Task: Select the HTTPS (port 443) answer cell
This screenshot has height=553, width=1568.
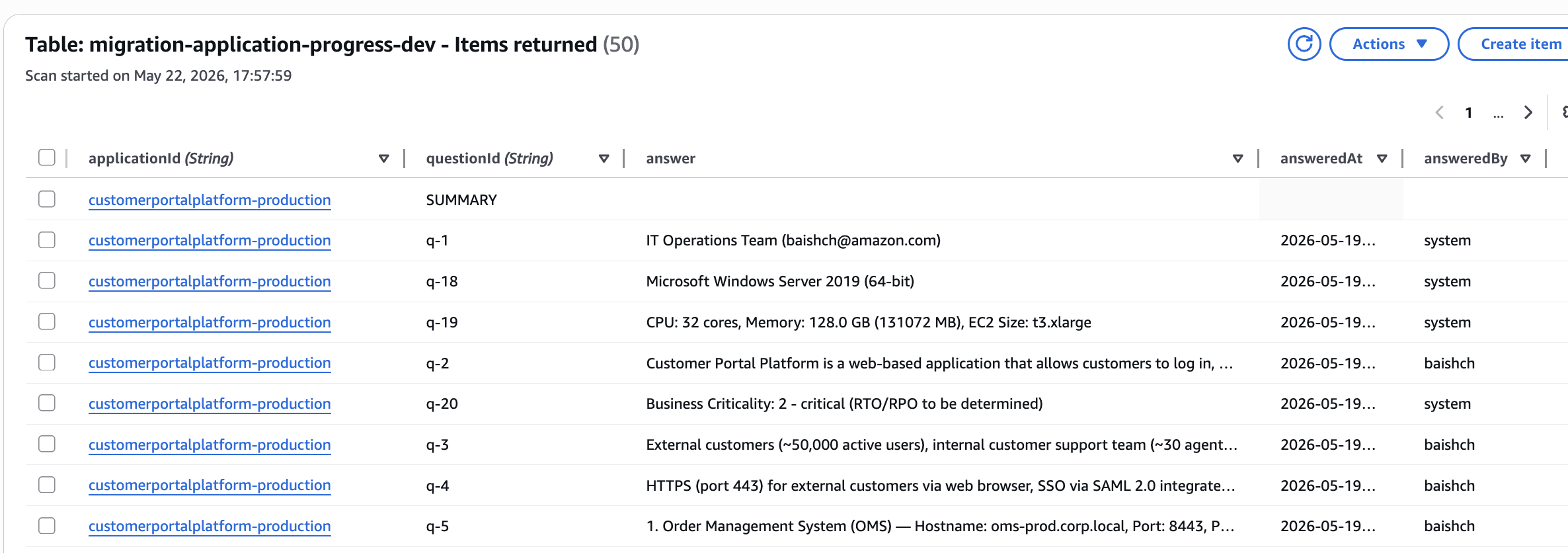Action: [x=941, y=486]
